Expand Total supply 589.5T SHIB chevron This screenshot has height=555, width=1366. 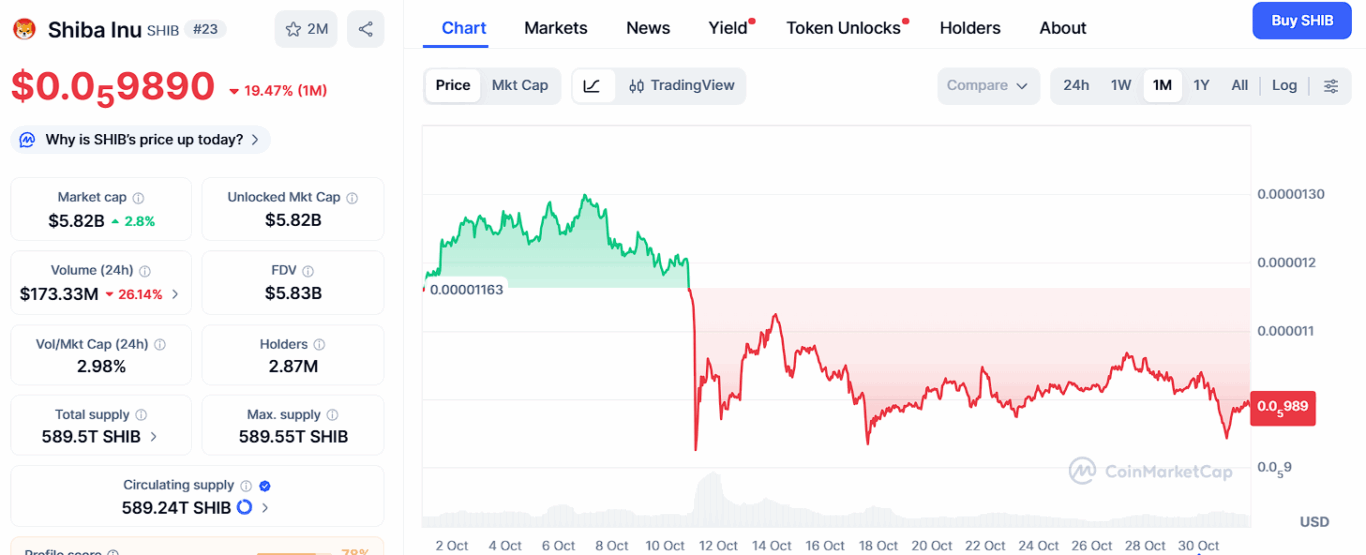coord(153,437)
